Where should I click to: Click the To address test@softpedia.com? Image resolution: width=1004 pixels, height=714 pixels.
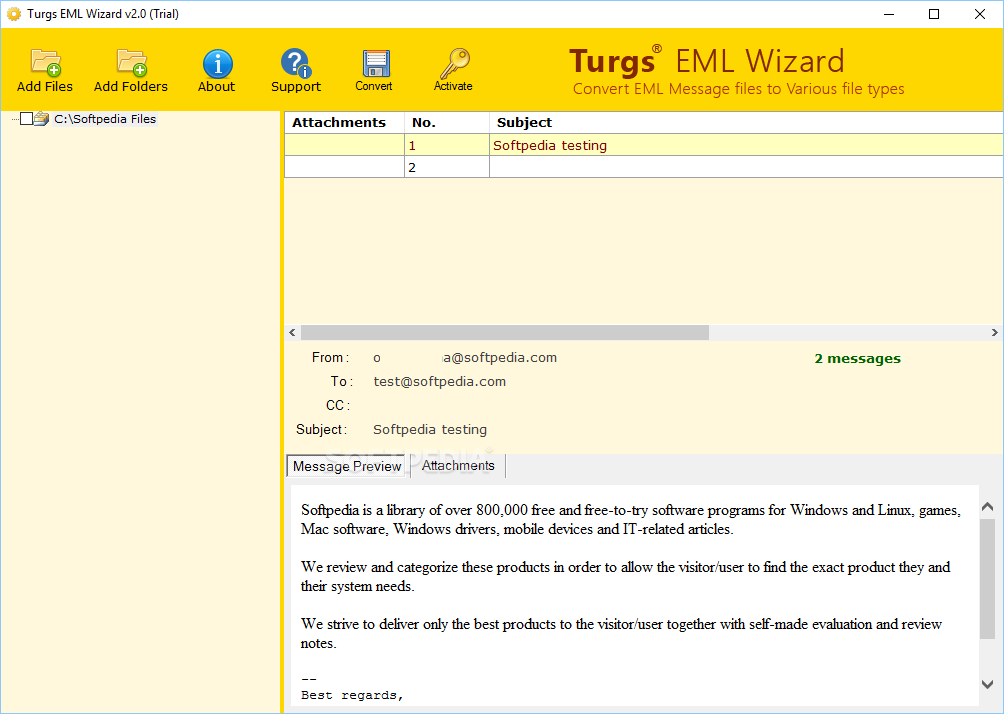(439, 382)
